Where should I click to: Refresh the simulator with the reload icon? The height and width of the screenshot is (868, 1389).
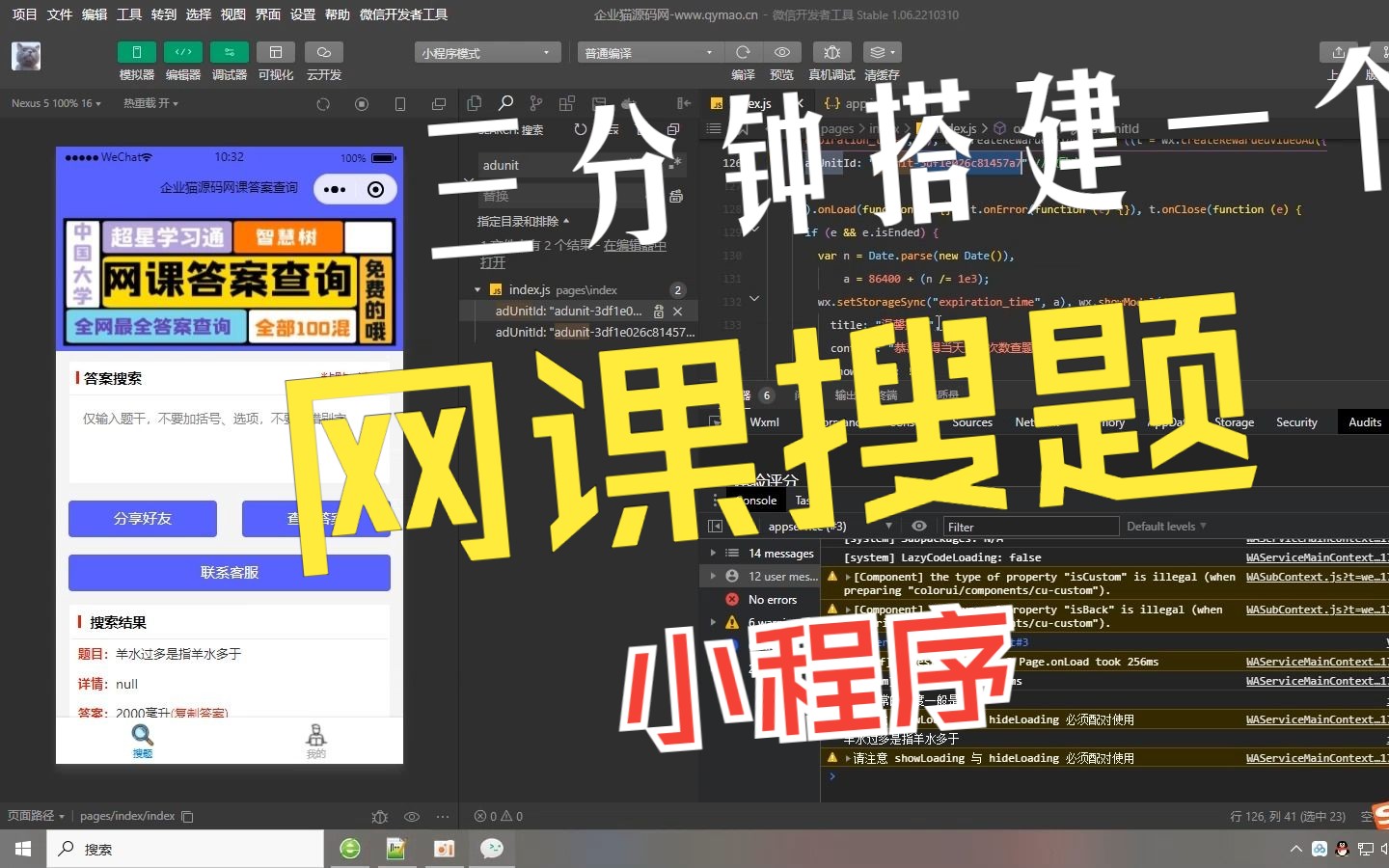(323, 104)
